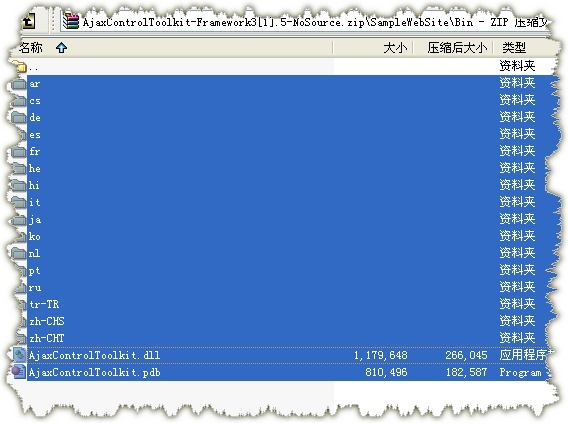Select the parent folder ".." row
Viewport: 568px width, 423px height.
(283, 66)
